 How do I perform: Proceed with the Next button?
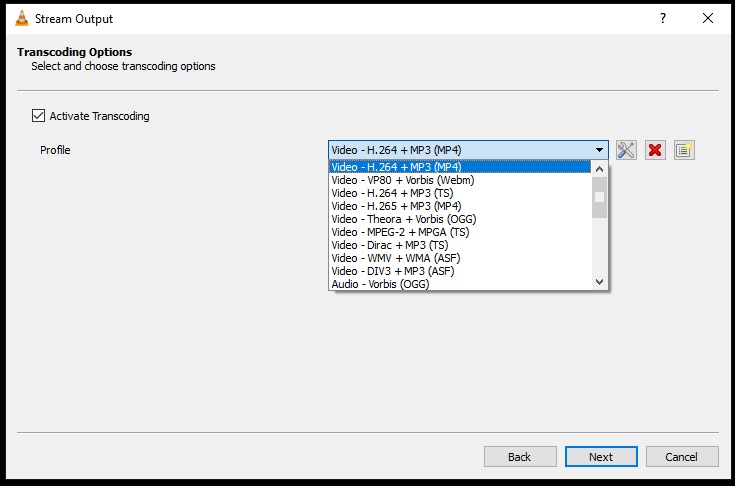601,456
